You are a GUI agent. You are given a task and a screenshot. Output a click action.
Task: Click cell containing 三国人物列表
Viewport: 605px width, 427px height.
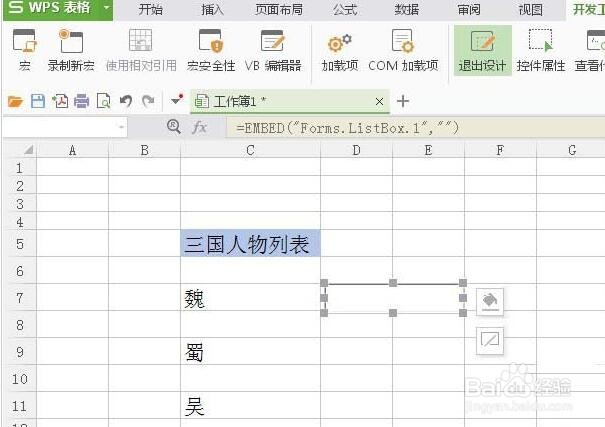250,243
